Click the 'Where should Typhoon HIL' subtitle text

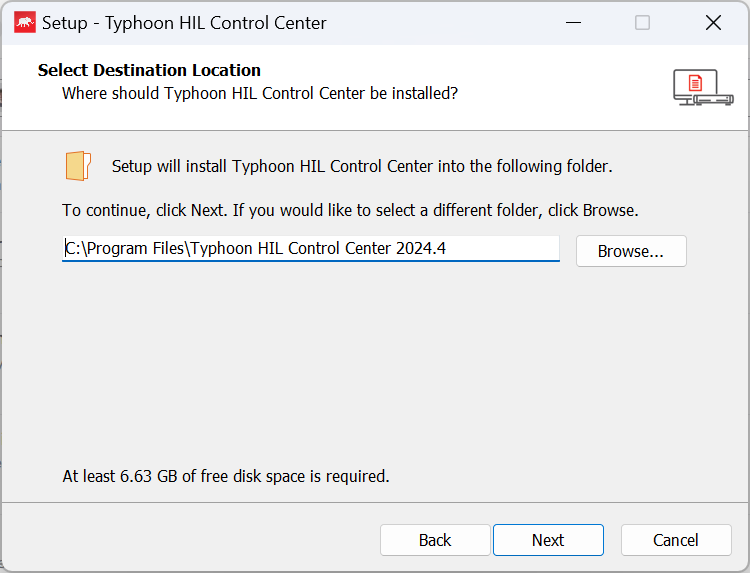[260, 93]
